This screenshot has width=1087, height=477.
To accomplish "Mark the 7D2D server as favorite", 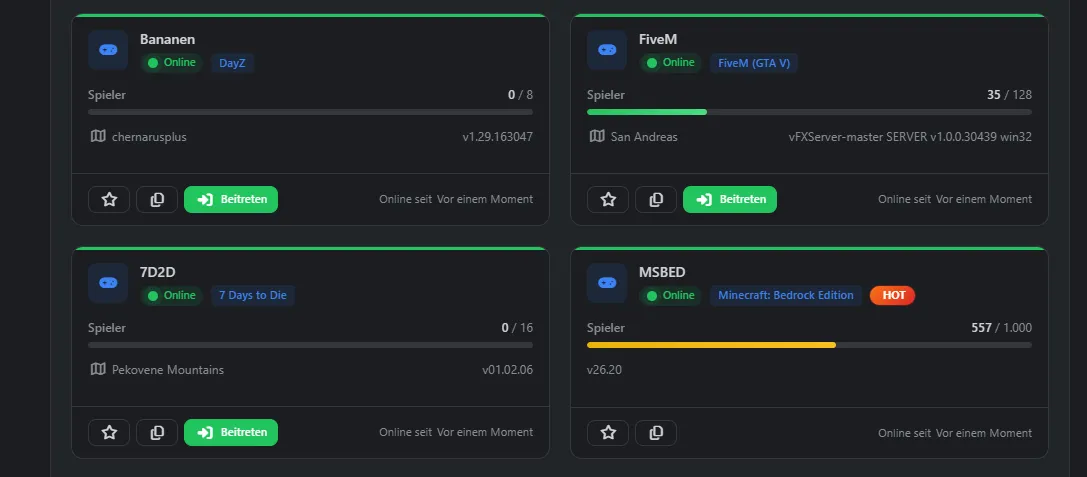I will point(109,433).
